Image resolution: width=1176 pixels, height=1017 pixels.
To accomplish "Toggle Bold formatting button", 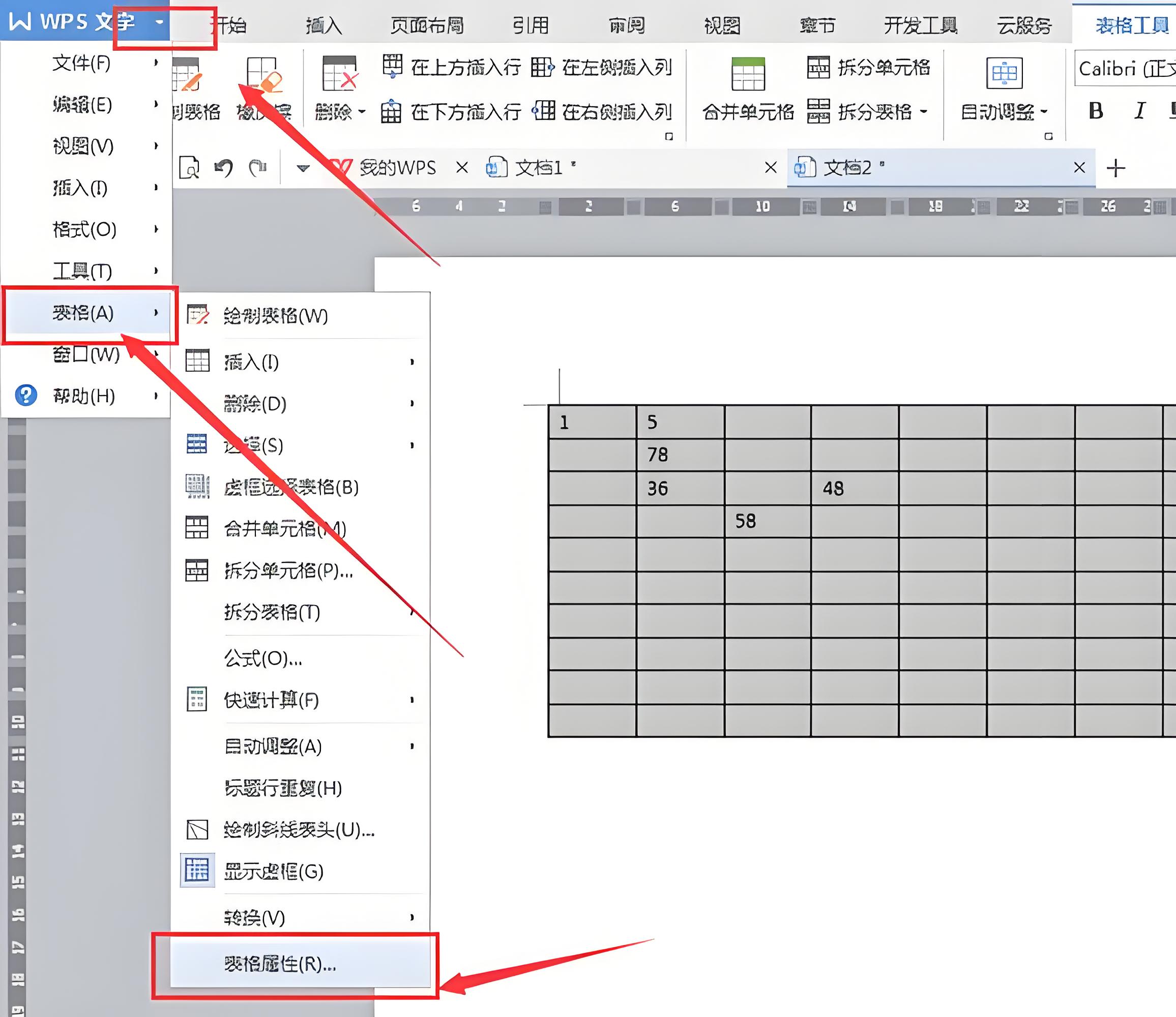I will (x=1096, y=111).
